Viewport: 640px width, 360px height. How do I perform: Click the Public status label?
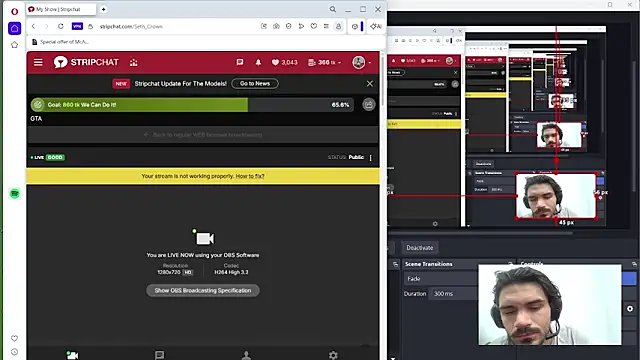pos(356,157)
